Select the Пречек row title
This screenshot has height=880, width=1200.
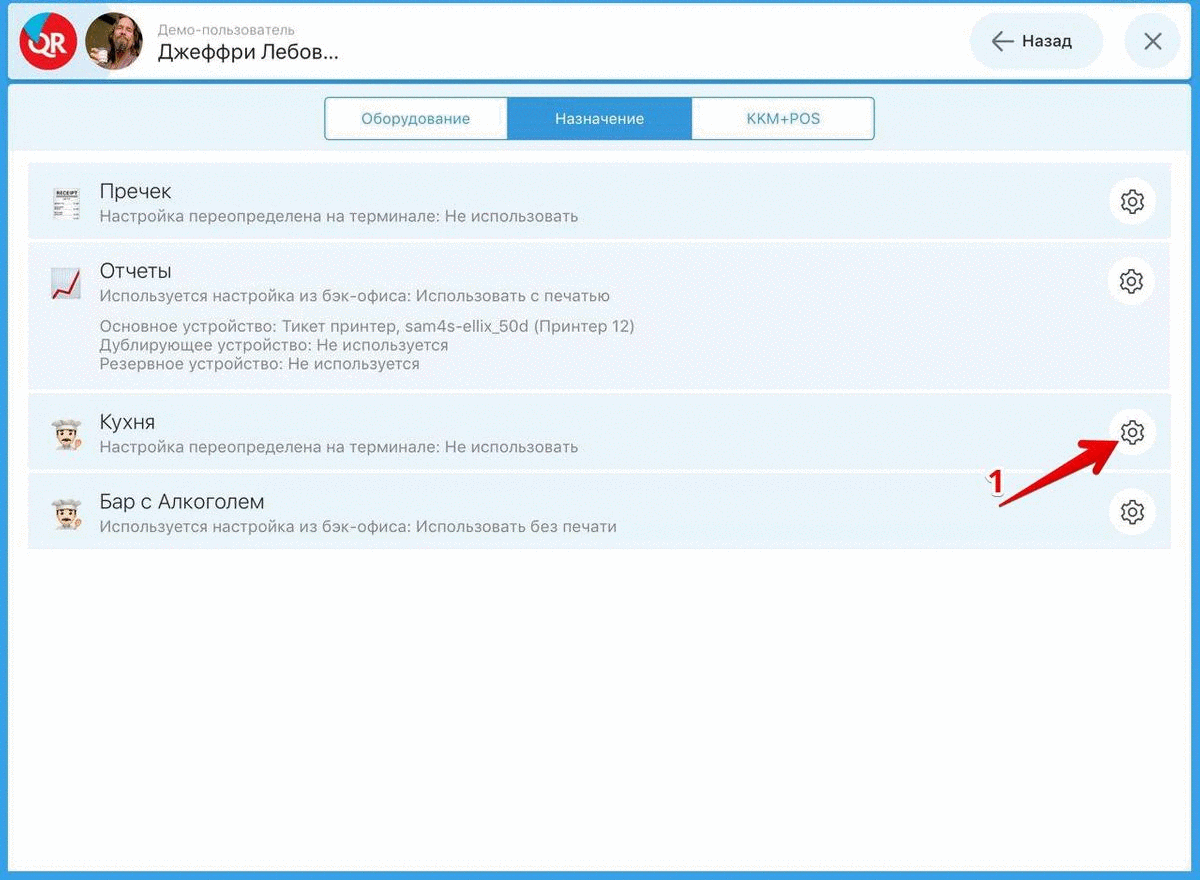point(136,191)
